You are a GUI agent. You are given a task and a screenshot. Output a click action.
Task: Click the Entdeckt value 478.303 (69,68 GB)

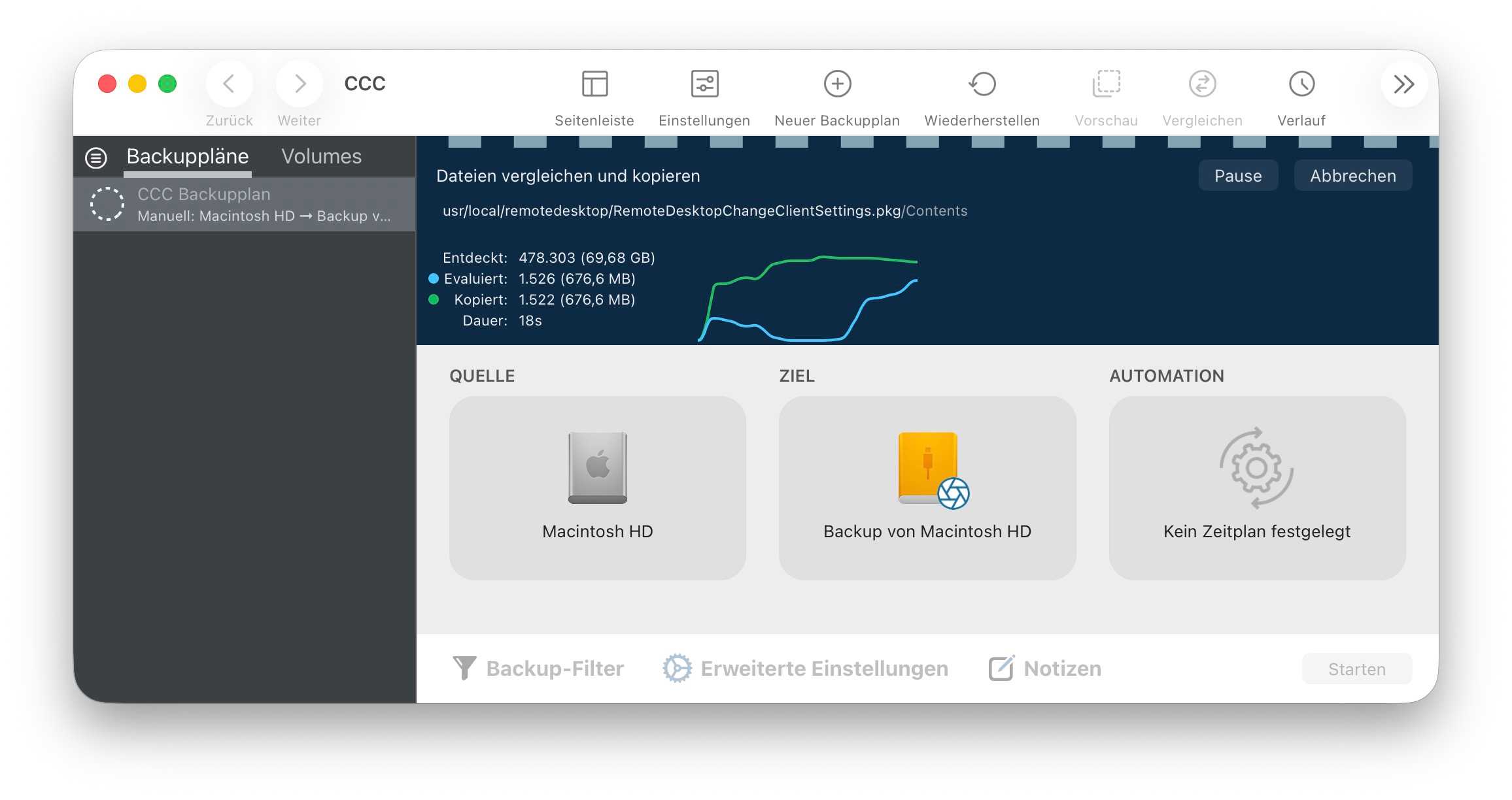587,258
